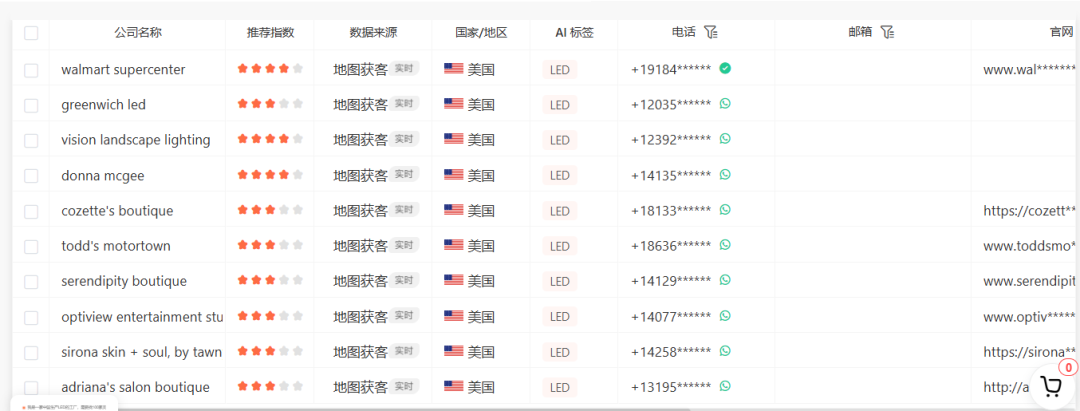Click WhatsApp icon for todd's motortown
This screenshot has width=1080, height=411.
pos(725,244)
